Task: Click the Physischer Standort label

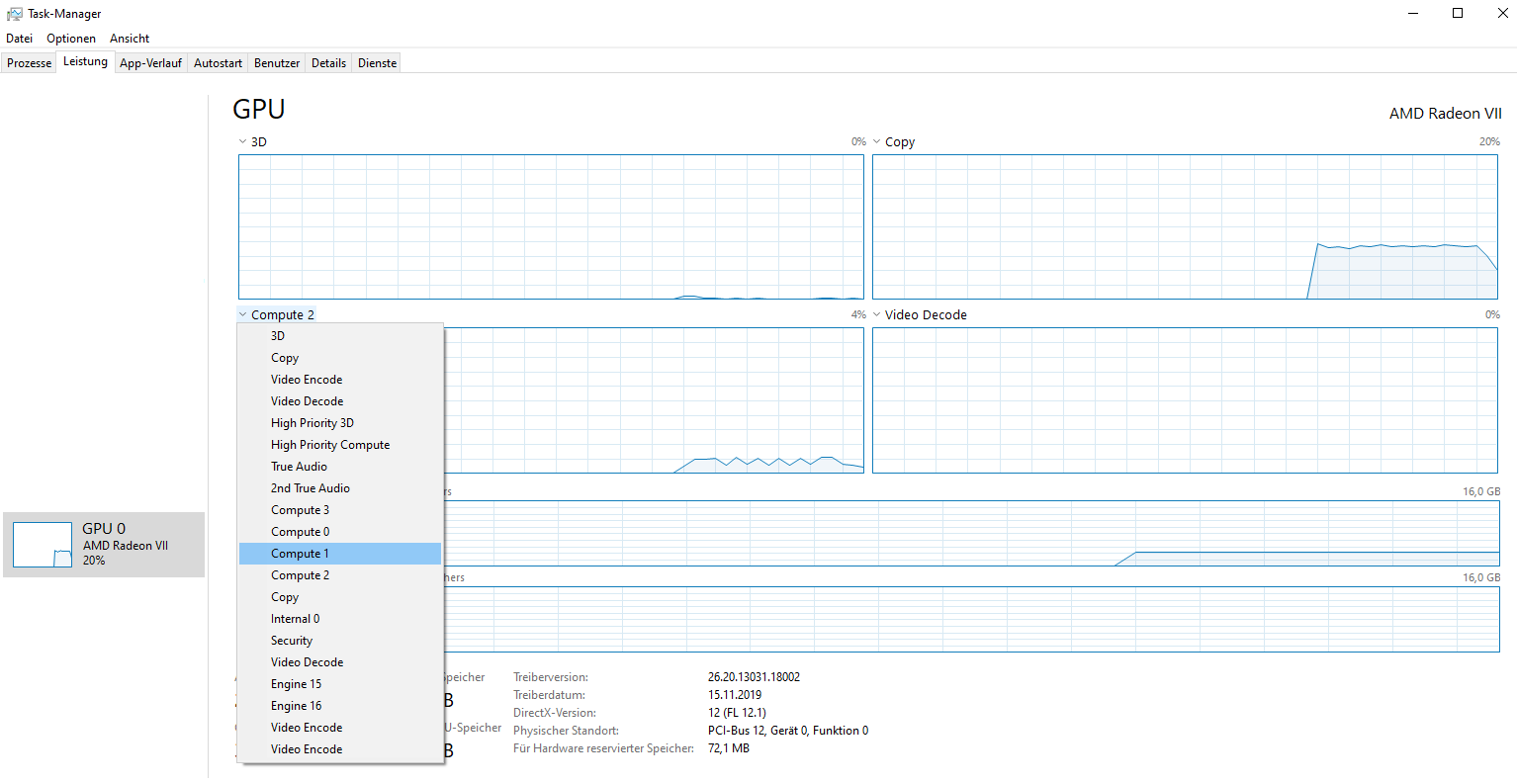Action: 566,731
